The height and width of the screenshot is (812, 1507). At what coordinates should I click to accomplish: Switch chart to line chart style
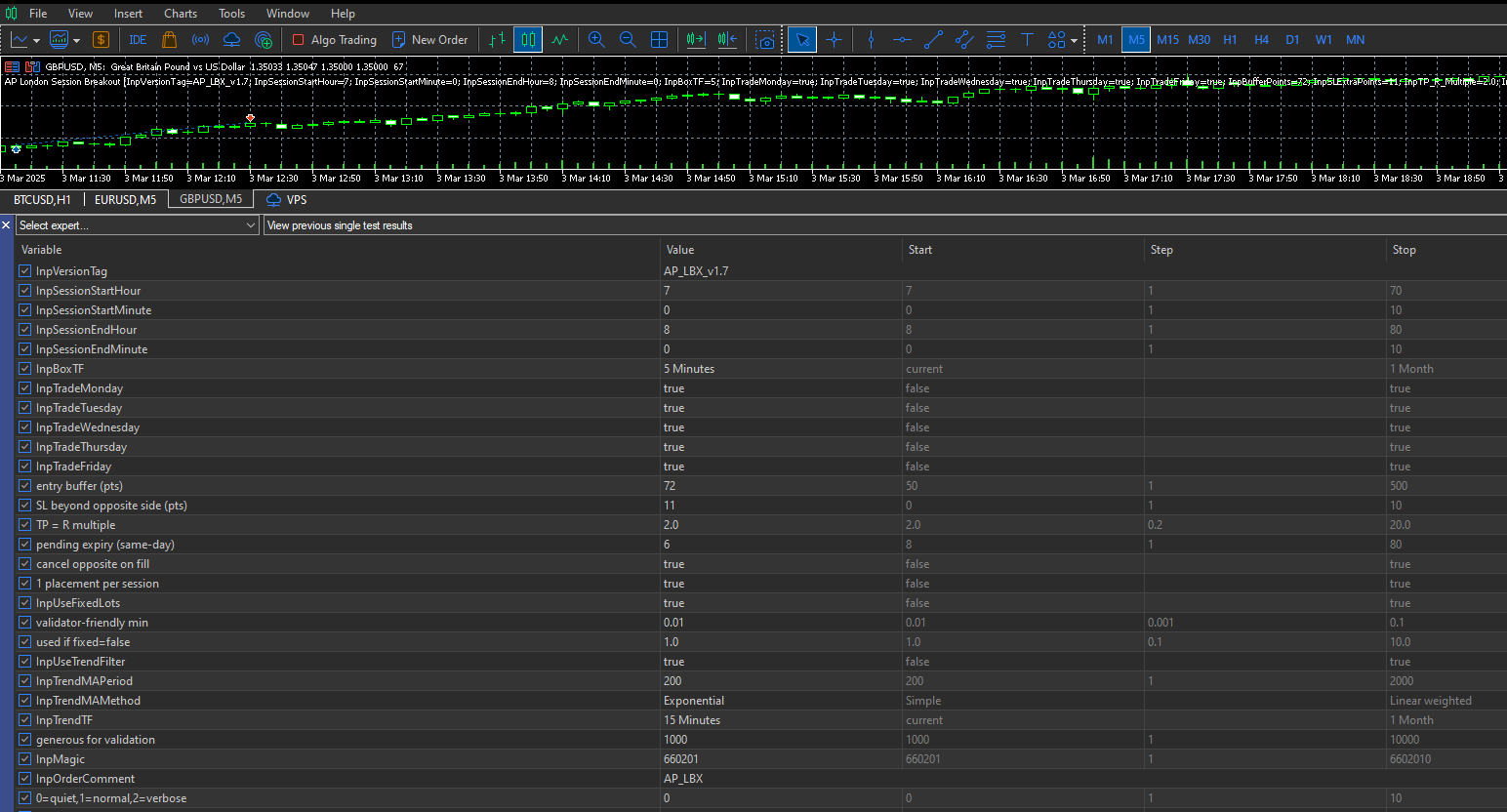[x=559, y=40]
